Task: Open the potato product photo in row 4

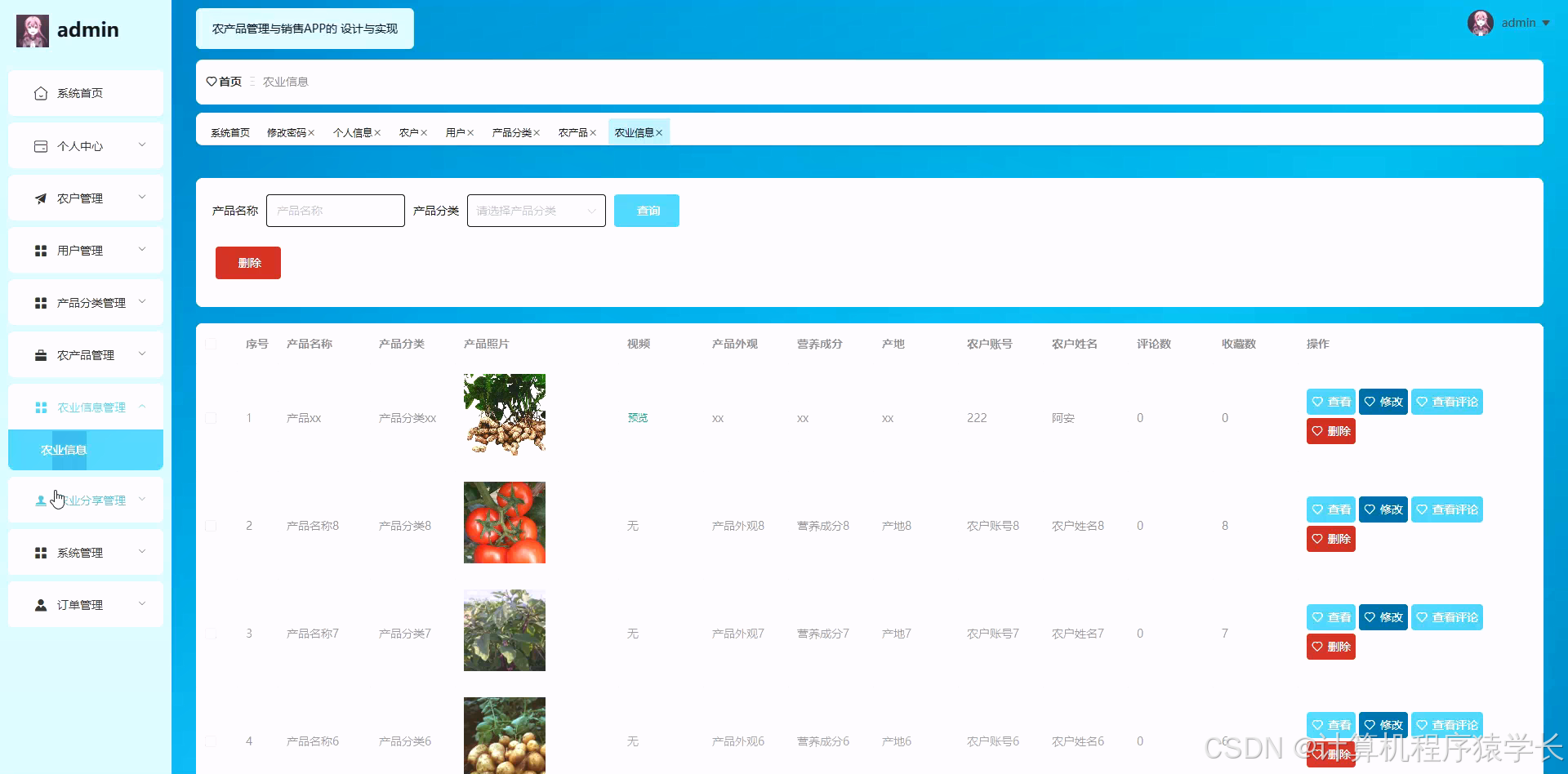Action: (505, 736)
